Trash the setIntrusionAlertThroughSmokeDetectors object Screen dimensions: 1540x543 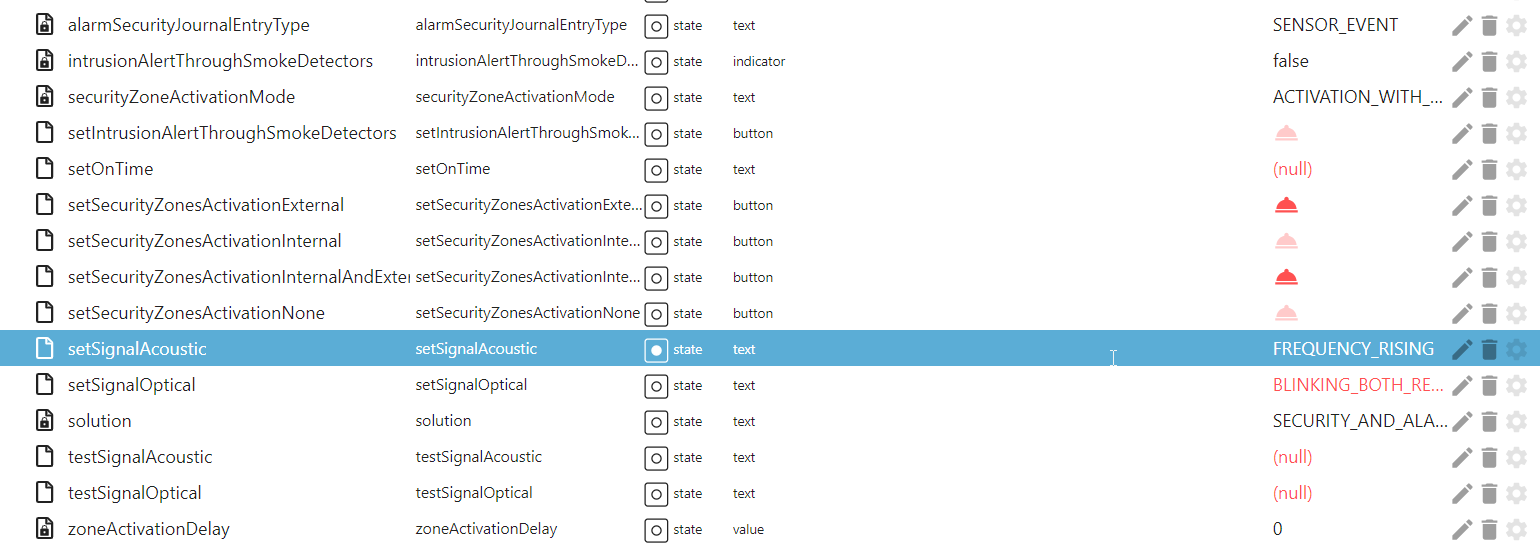[1489, 133]
